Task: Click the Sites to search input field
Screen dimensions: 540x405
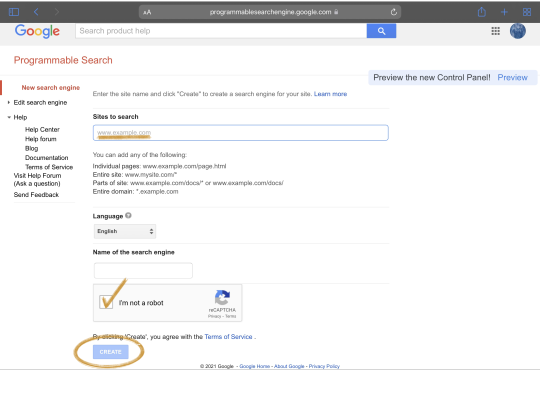Action: click(x=241, y=133)
